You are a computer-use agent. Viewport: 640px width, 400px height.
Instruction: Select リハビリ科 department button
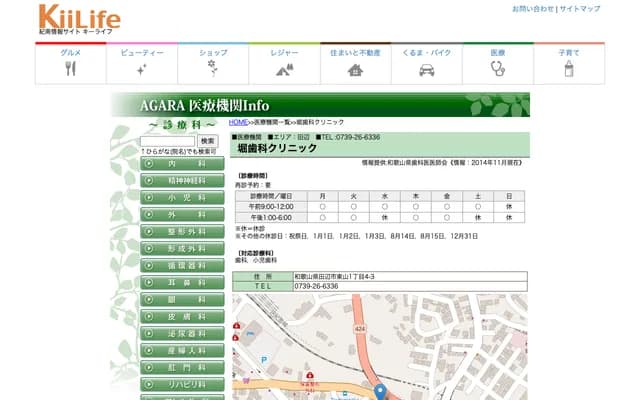point(182,385)
